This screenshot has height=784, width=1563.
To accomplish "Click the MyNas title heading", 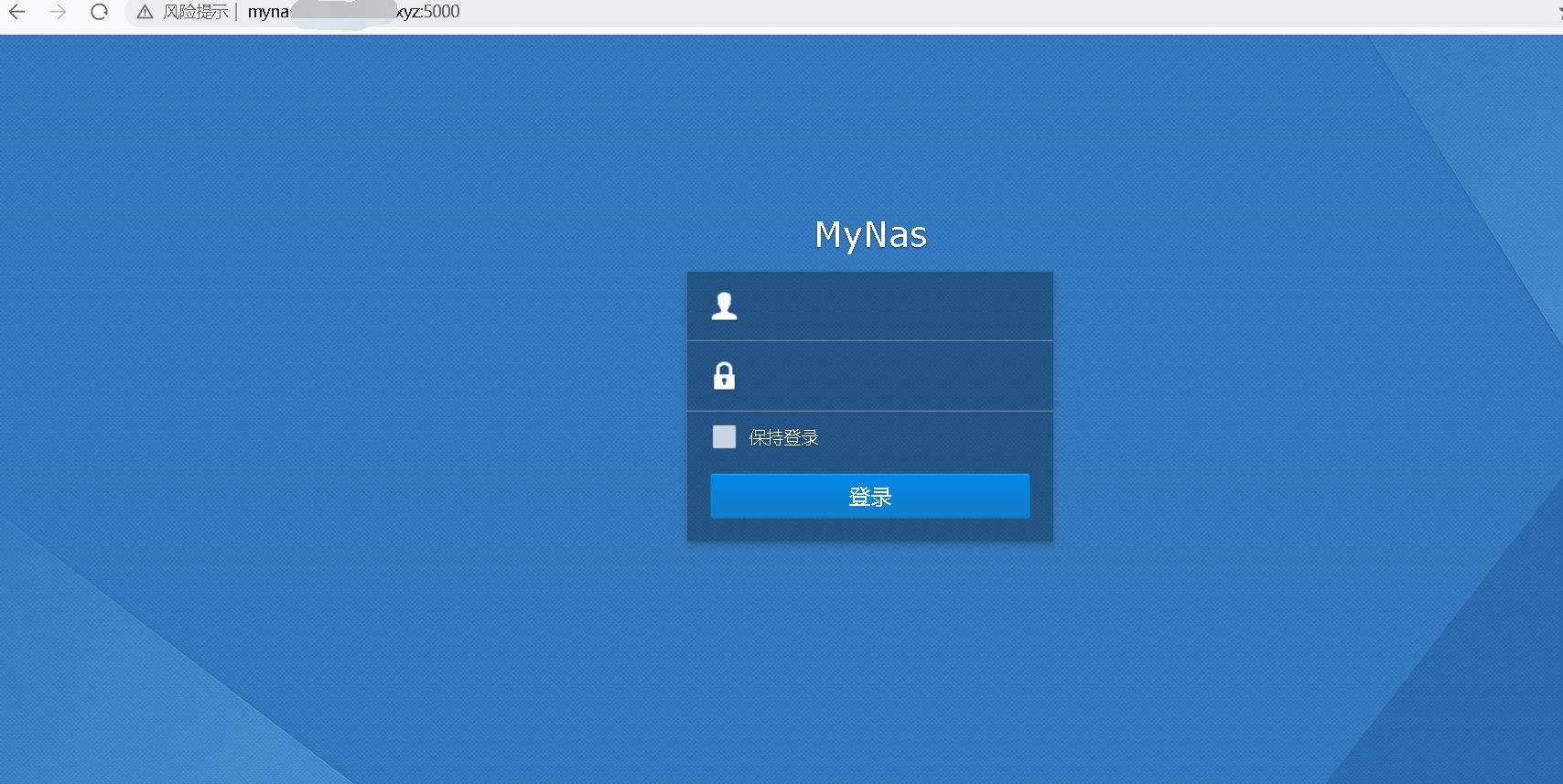I will (x=870, y=235).
